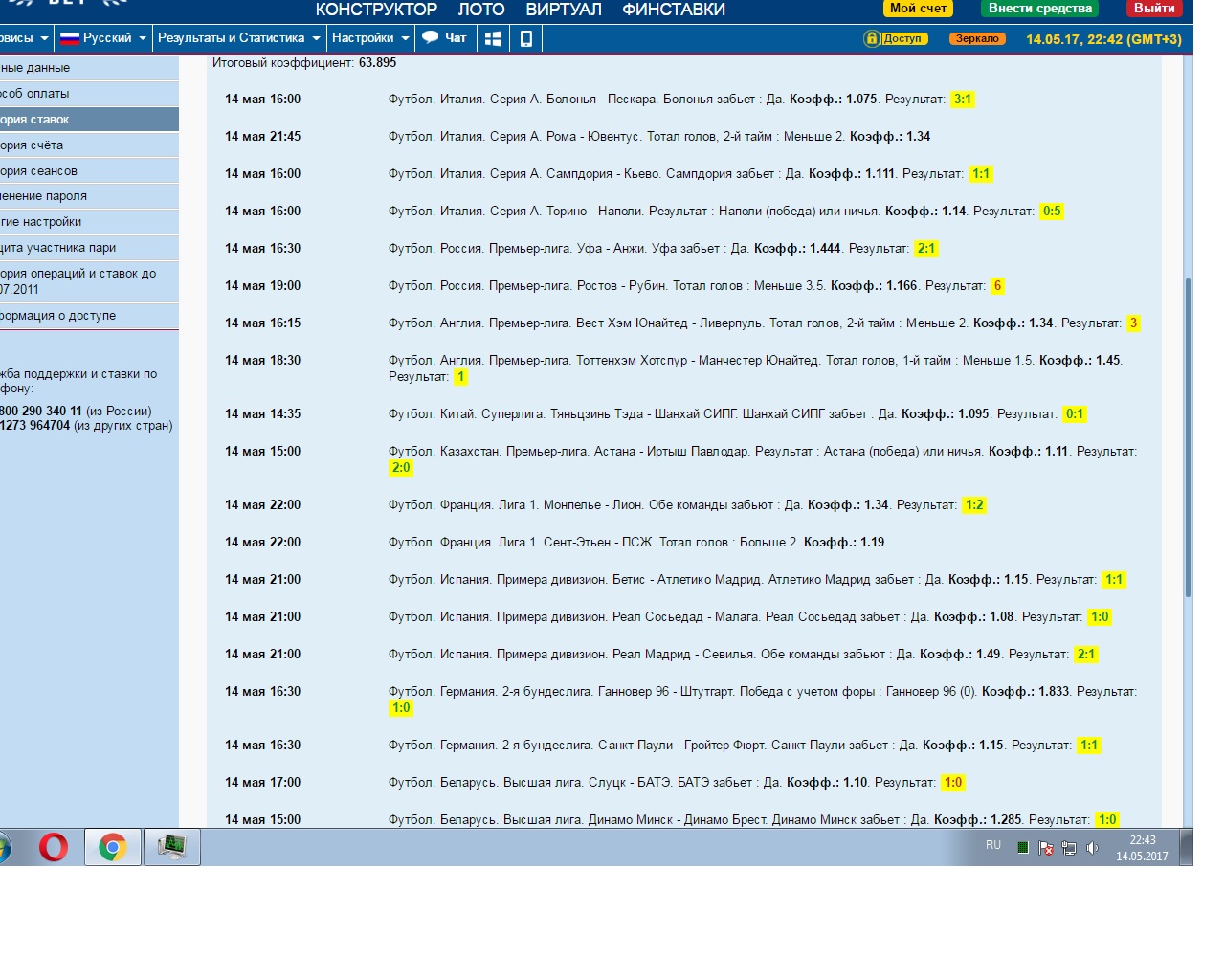Click the Внести средства button
The width and height of the screenshot is (1225, 980).
1039,8
